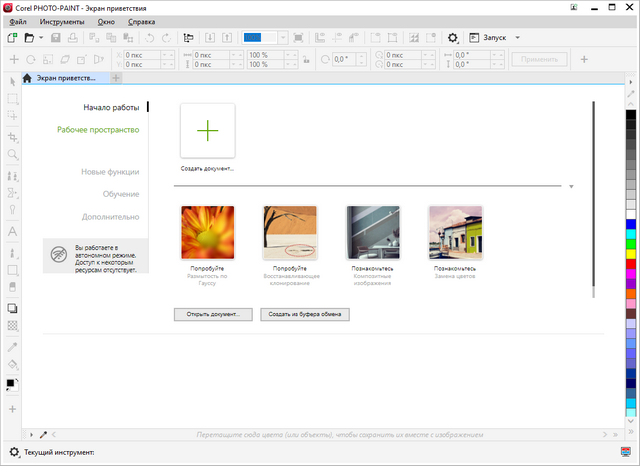Click the New document icon in toolbar
This screenshot has width=640, height=466.
[12, 38]
